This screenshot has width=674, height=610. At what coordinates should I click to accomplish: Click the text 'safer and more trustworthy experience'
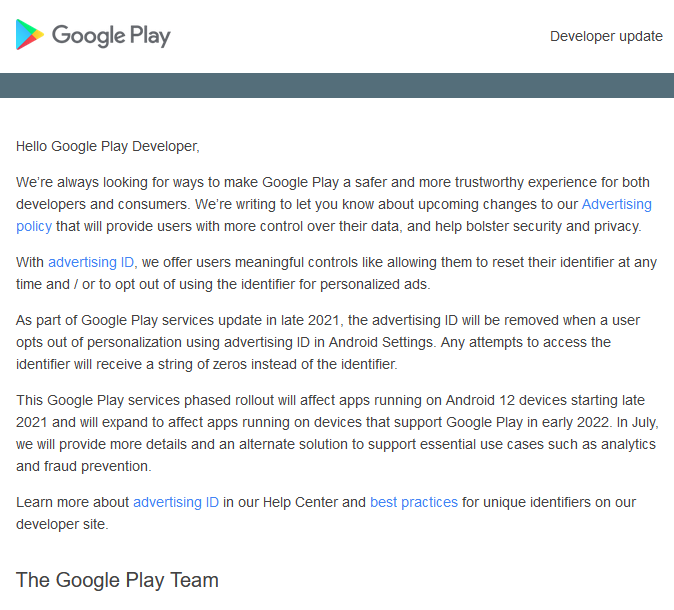475,182
